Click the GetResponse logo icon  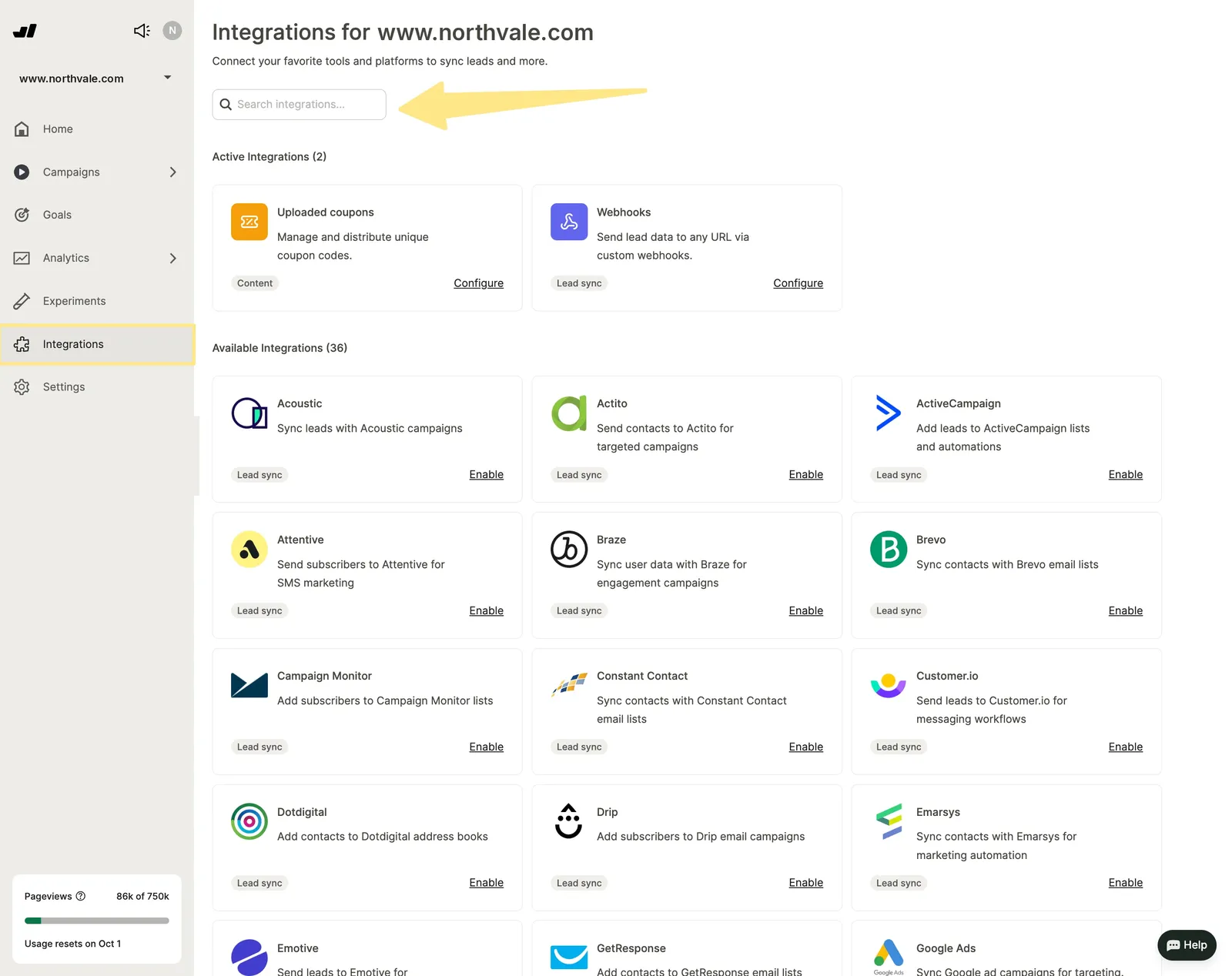click(x=569, y=958)
